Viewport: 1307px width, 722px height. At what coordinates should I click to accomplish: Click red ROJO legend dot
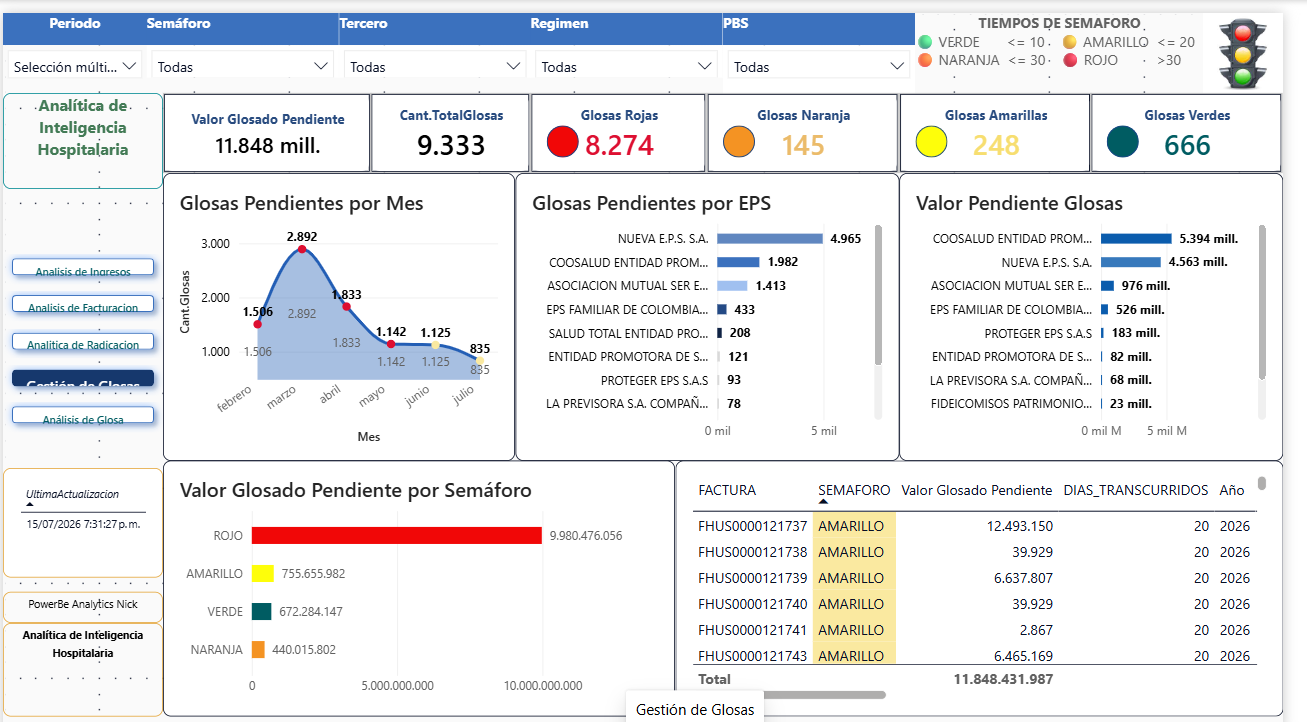pos(1070,60)
